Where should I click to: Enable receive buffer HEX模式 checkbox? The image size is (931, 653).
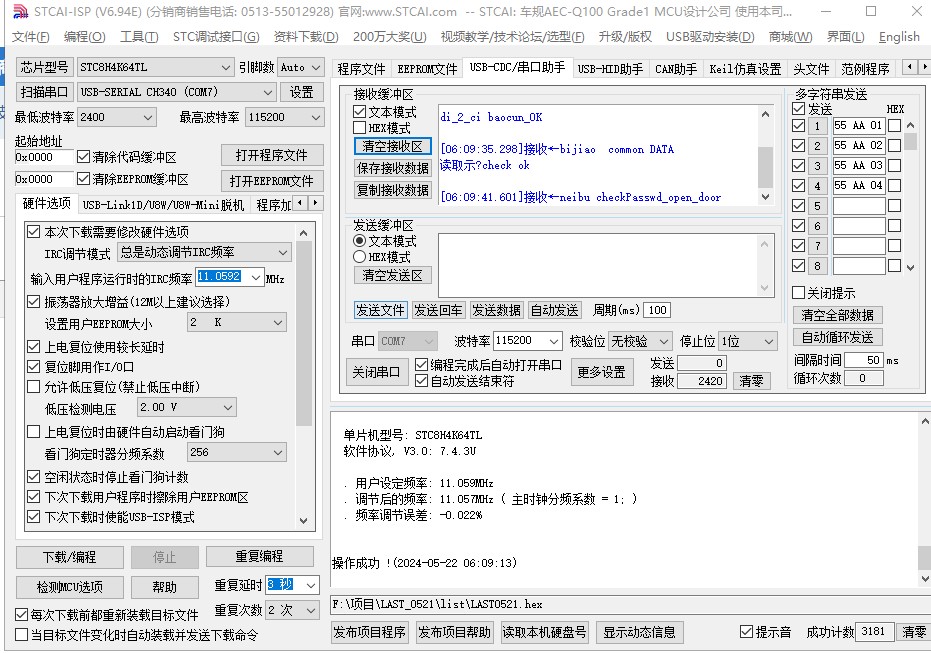pos(359,128)
